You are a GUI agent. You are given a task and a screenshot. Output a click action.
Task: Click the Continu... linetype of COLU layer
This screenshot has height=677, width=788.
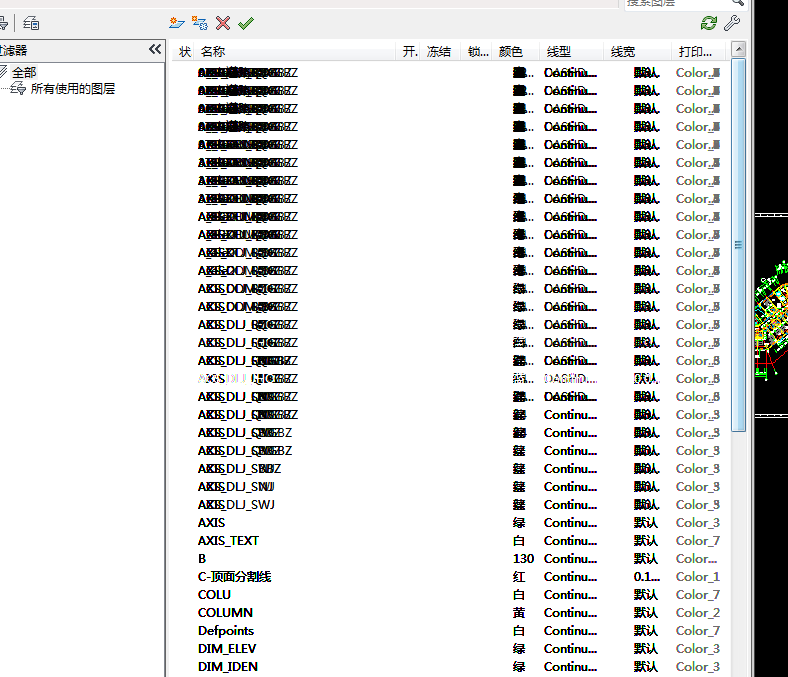[570, 595]
